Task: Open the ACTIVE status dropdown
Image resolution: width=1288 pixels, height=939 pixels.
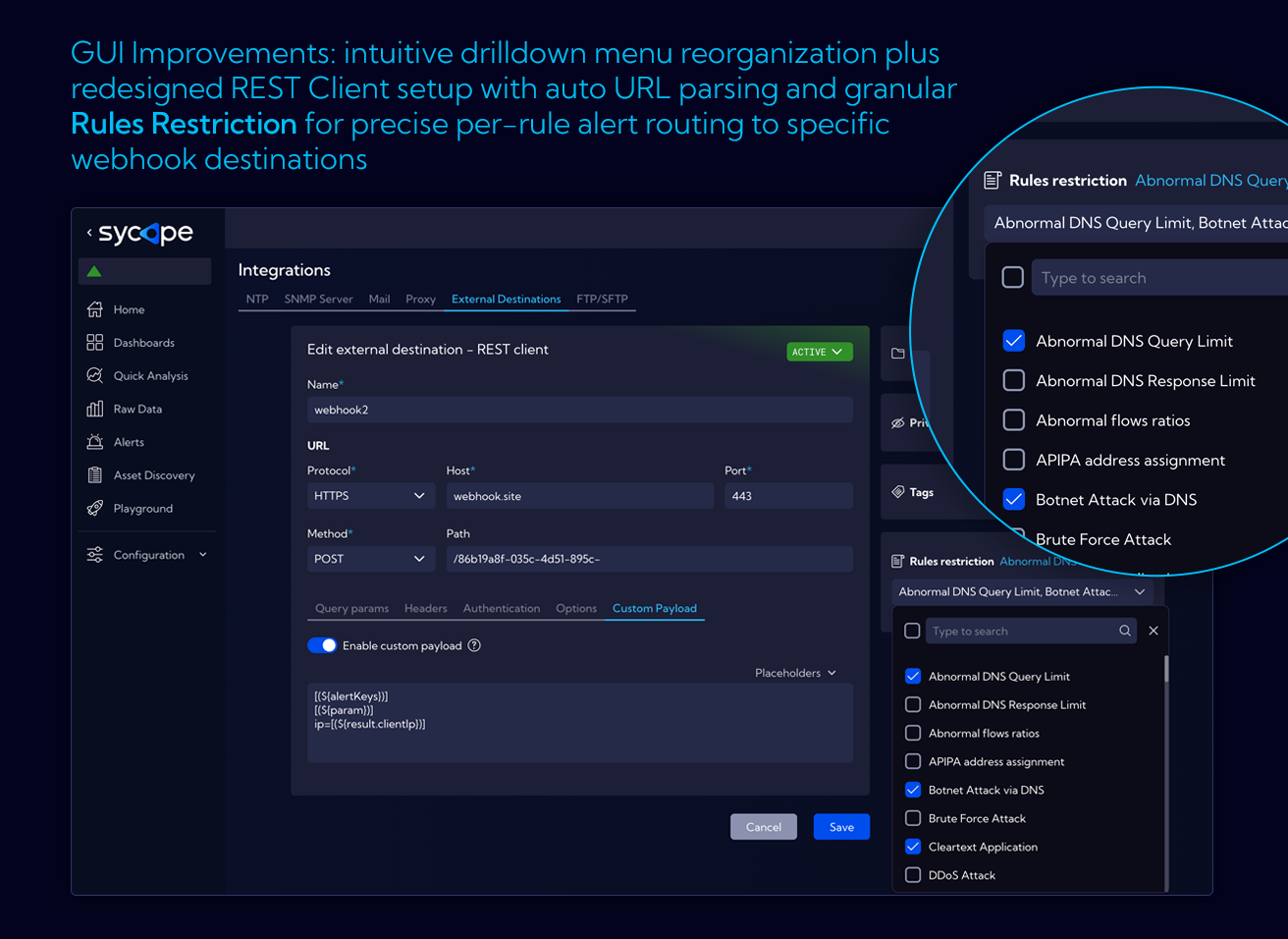Action: pos(820,352)
